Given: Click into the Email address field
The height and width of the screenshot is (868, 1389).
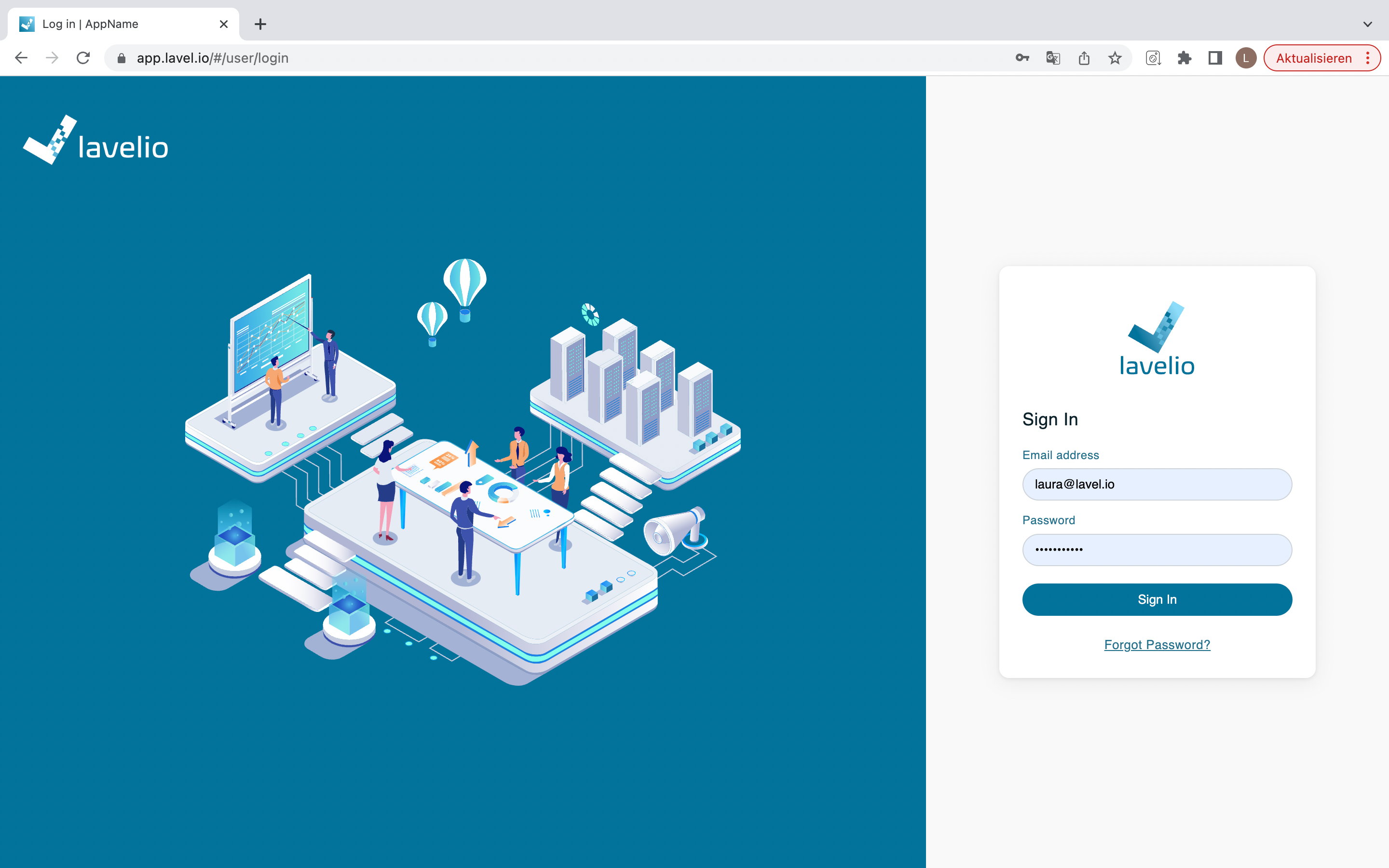Looking at the screenshot, I should [1157, 485].
